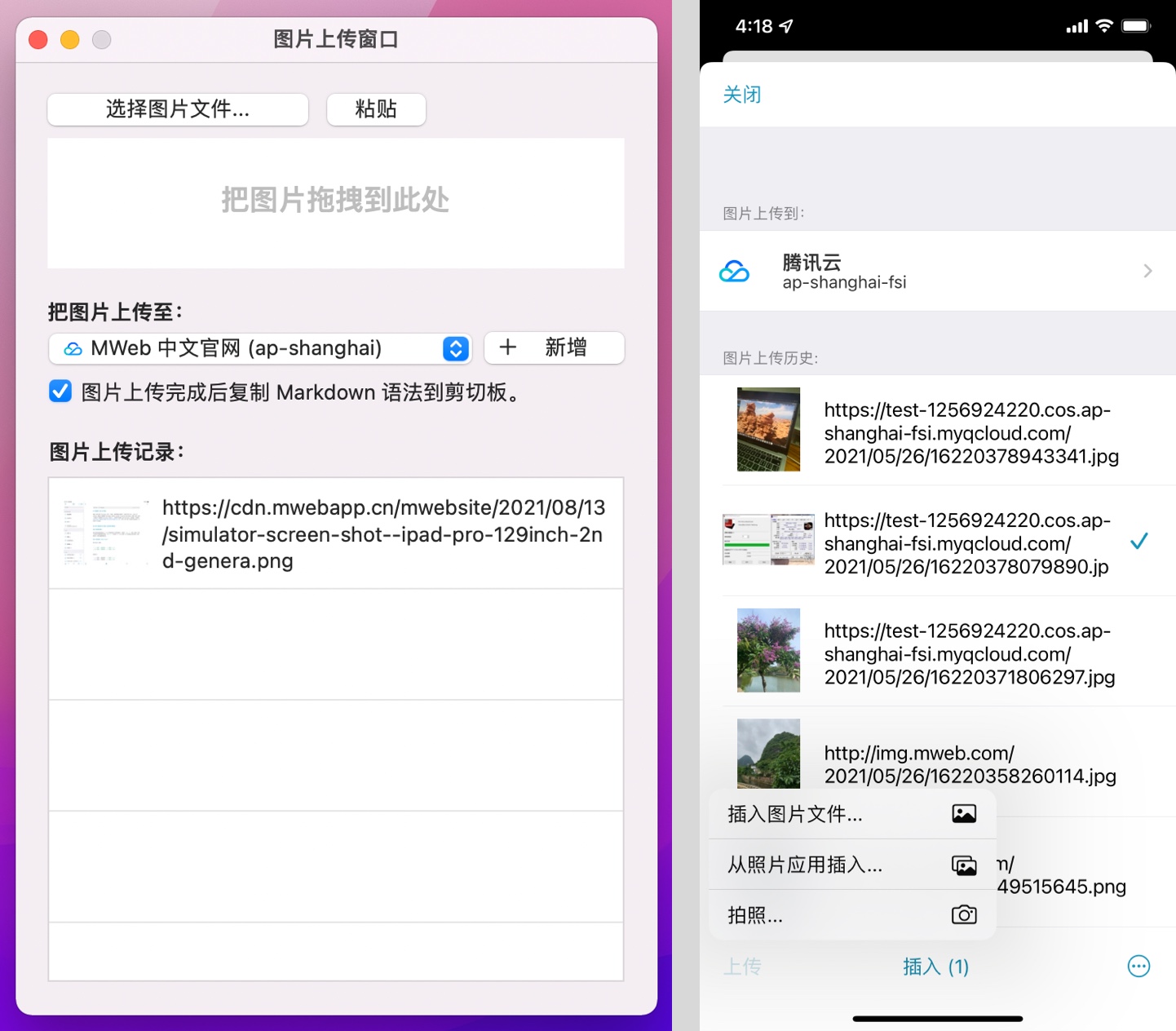The height and width of the screenshot is (1031, 1176).
Task: Click the 选择图片文件 button
Action: tap(178, 109)
